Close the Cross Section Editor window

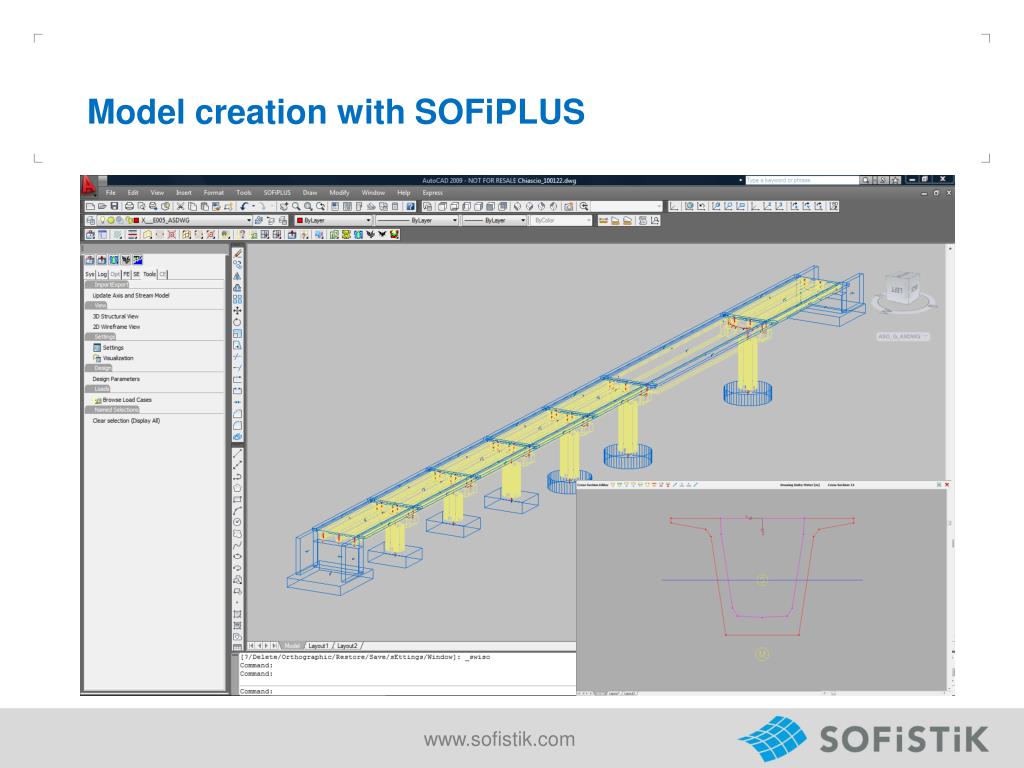coord(947,485)
